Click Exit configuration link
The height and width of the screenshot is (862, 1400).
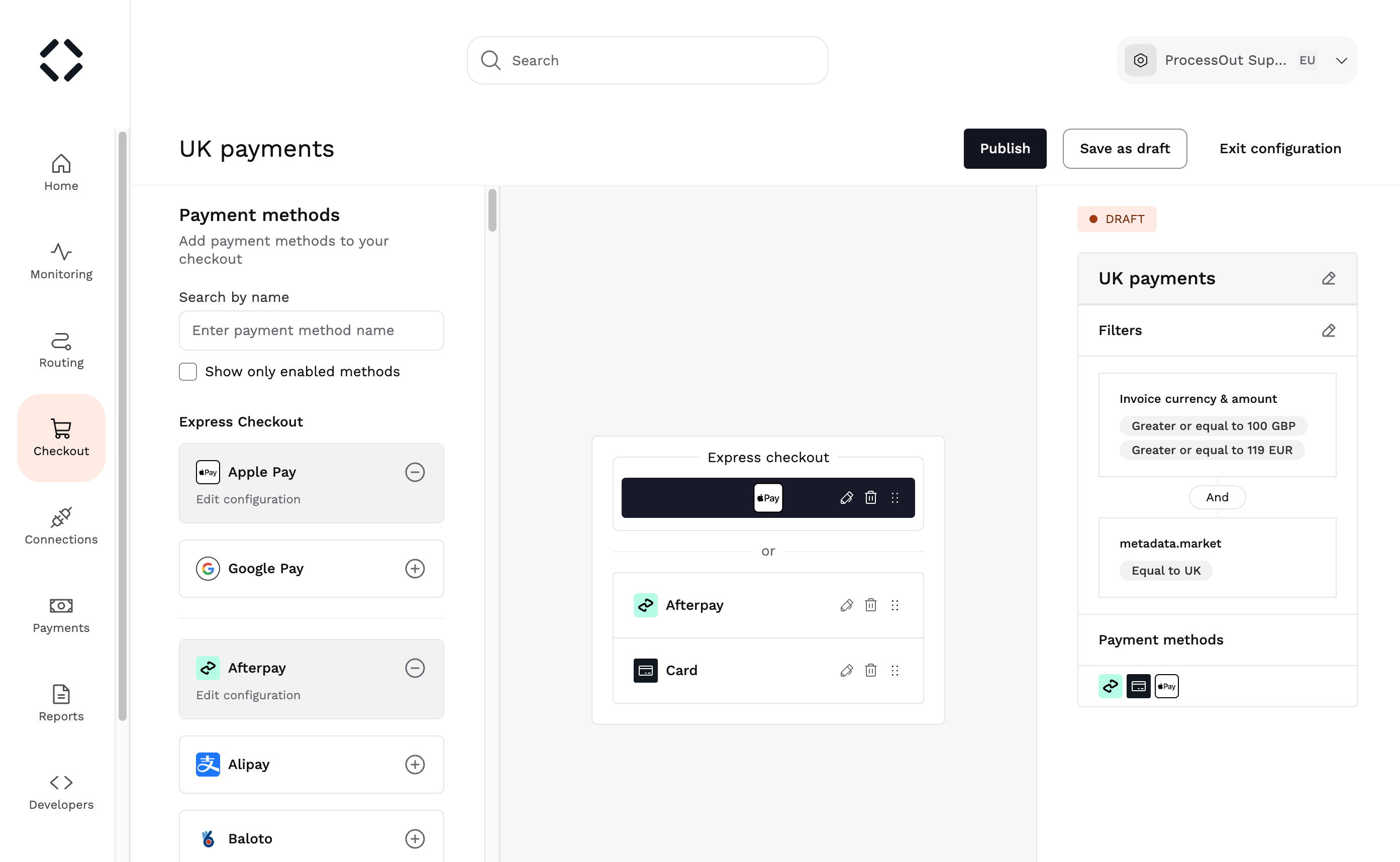coord(1281,148)
